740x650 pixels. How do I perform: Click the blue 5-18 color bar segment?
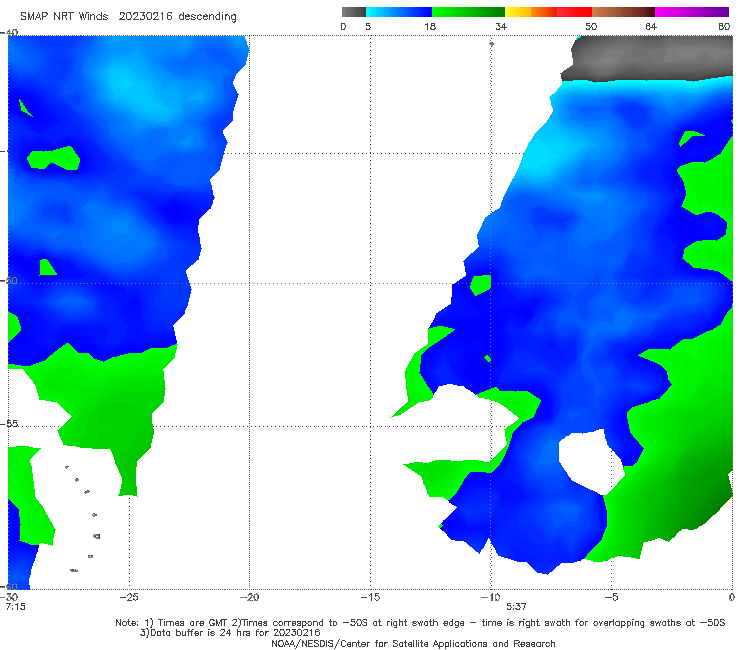(399, 12)
